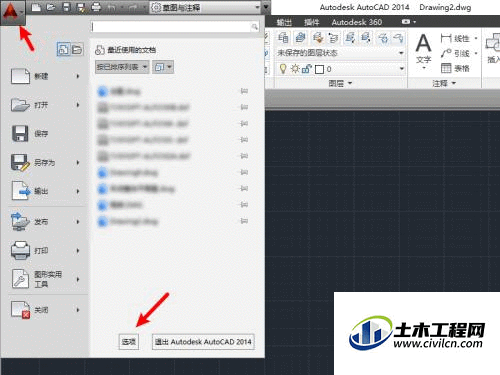
Task: Expand the 发布 submenu arrow
Action: [78, 222]
